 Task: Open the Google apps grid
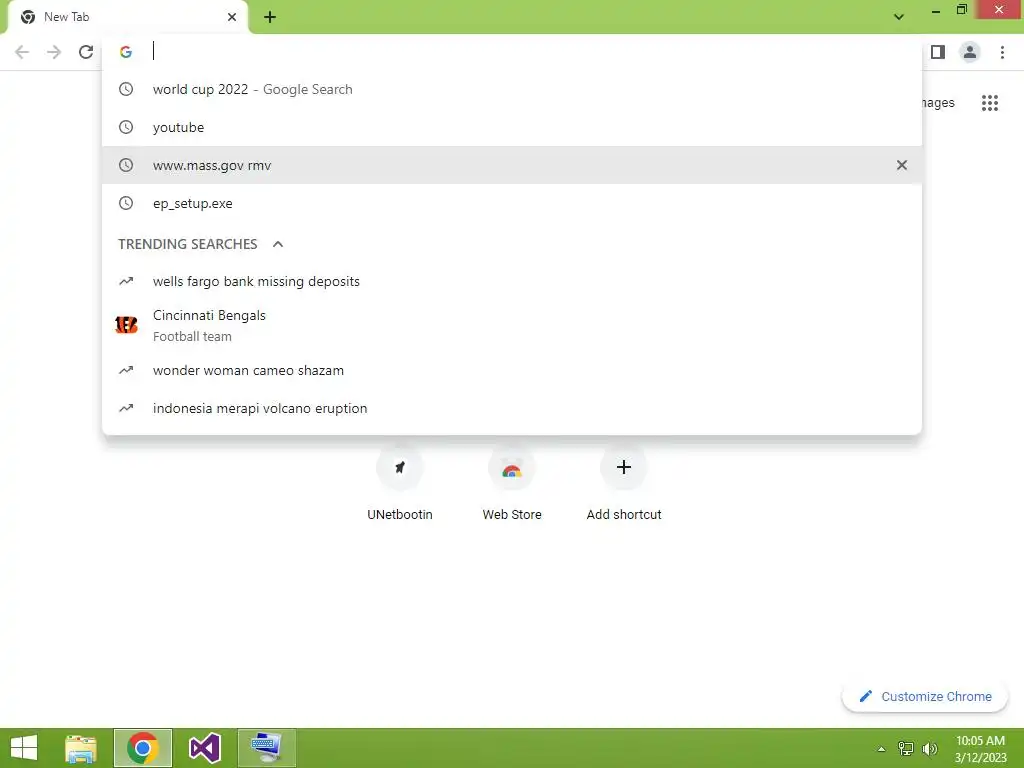(x=989, y=103)
